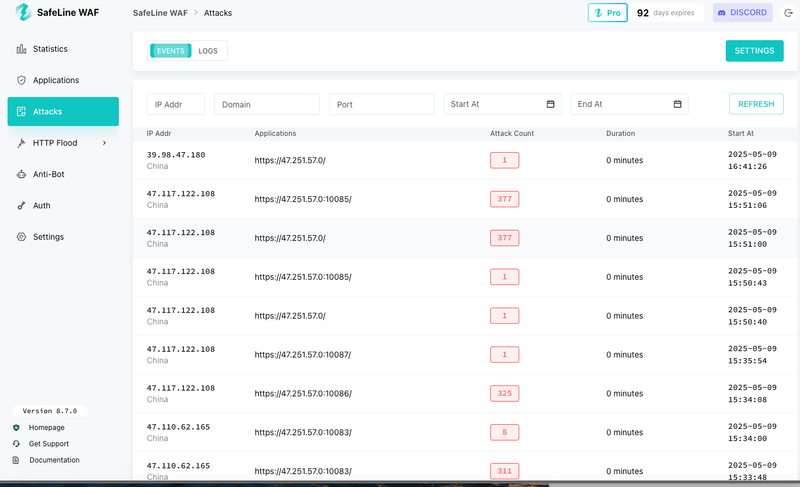
Task: Focus the IP Addr filter field
Action: 176,104
